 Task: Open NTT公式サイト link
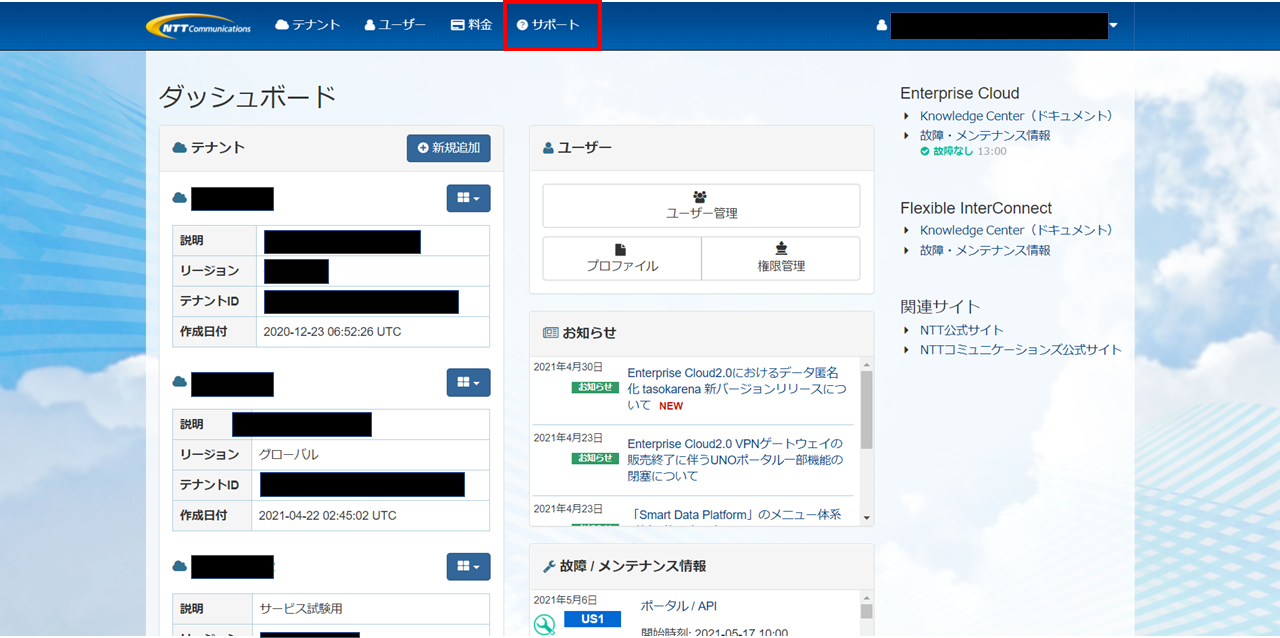pyautogui.click(x=962, y=330)
